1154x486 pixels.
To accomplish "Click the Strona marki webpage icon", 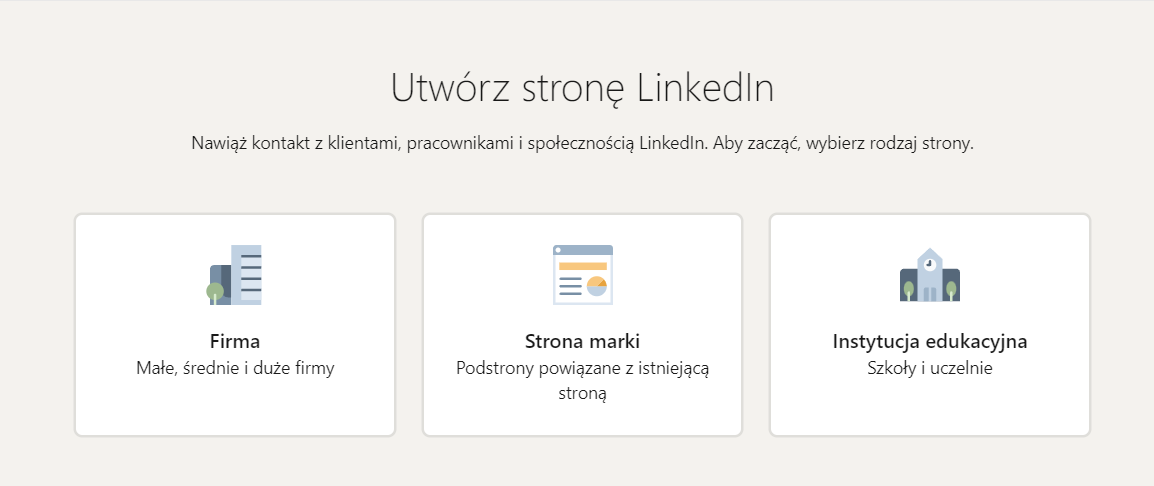I will 582,274.
